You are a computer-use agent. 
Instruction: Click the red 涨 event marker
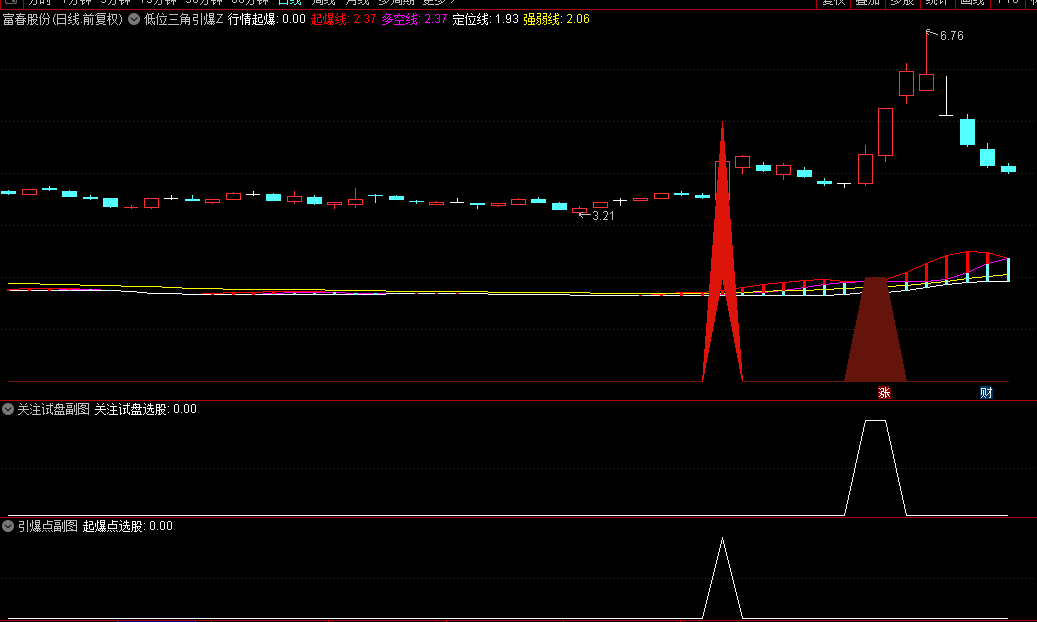884,392
